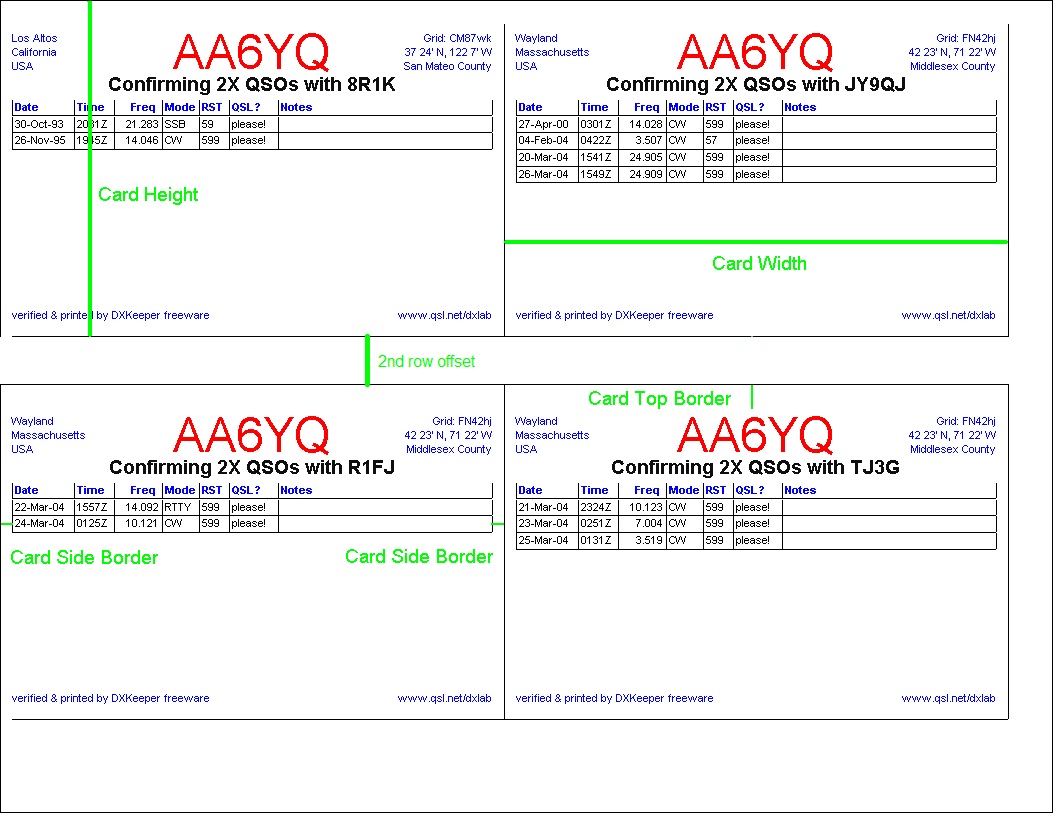Image resolution: width=1056 pixels, height=816 pixels.
Task: Select the 'SSB' mode cell
Action: click(180, 125)
